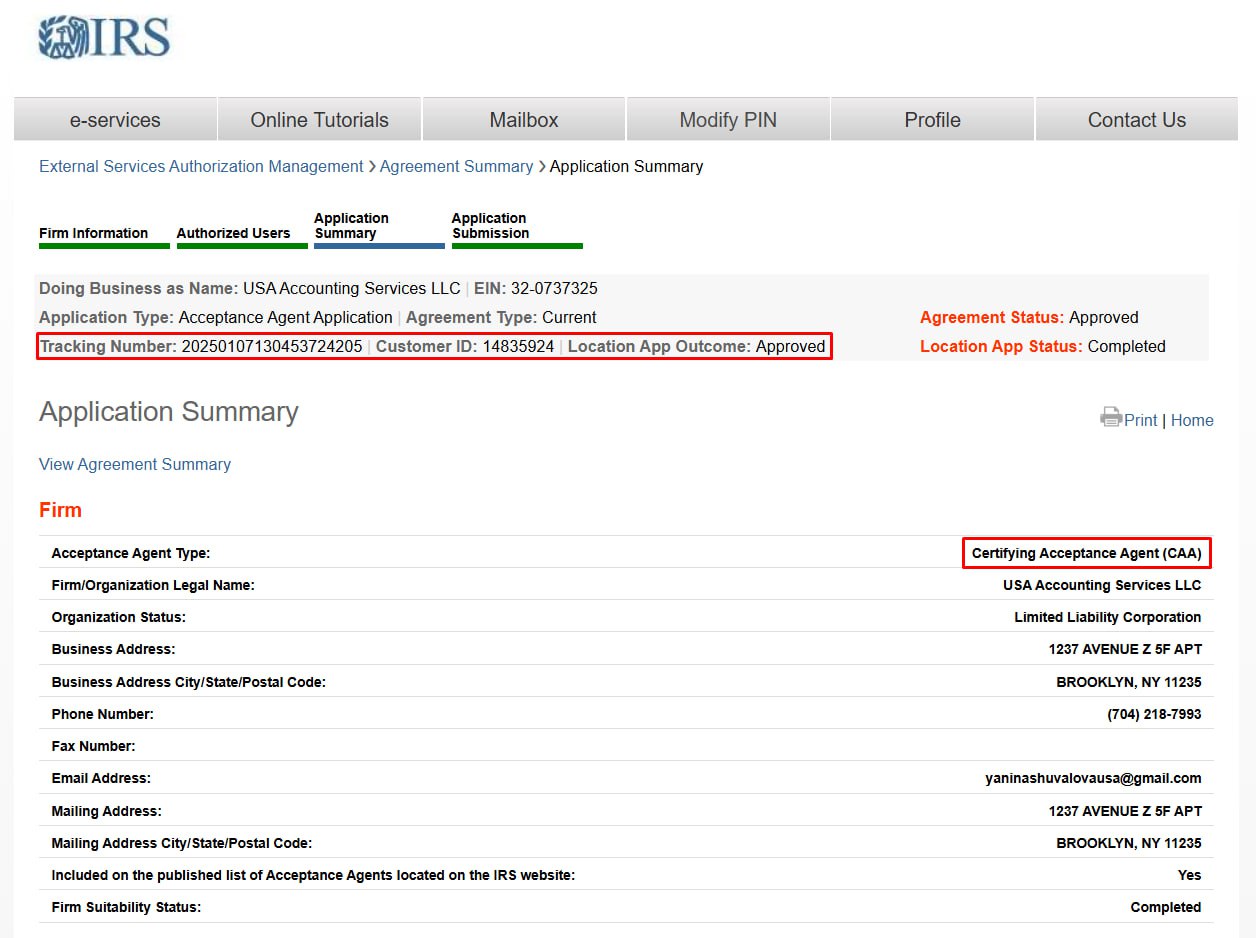Open the View Agreement Summary link

tap(135, 464)
